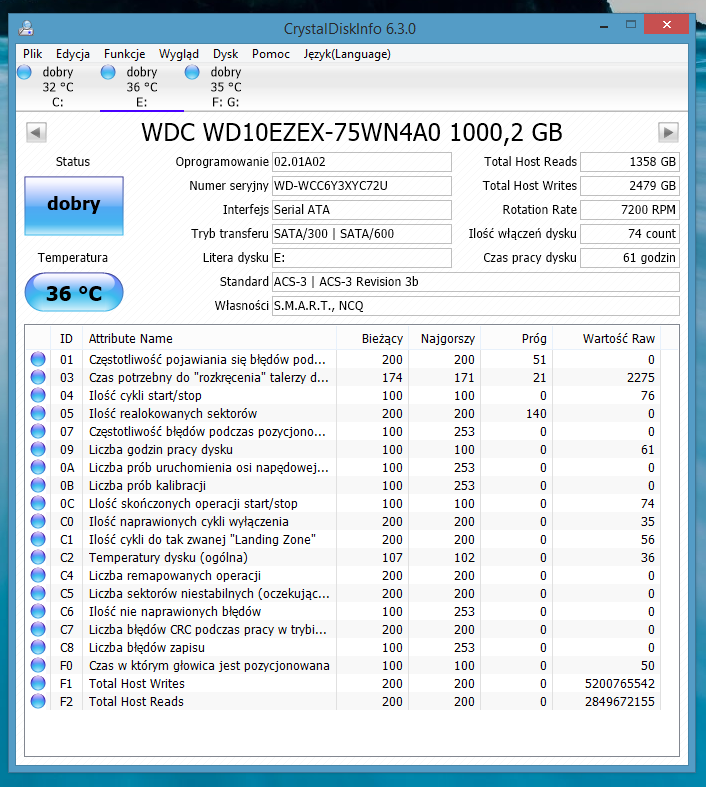Click status orb for attribute 0B
706x787 pixels.
coord(38,486)
